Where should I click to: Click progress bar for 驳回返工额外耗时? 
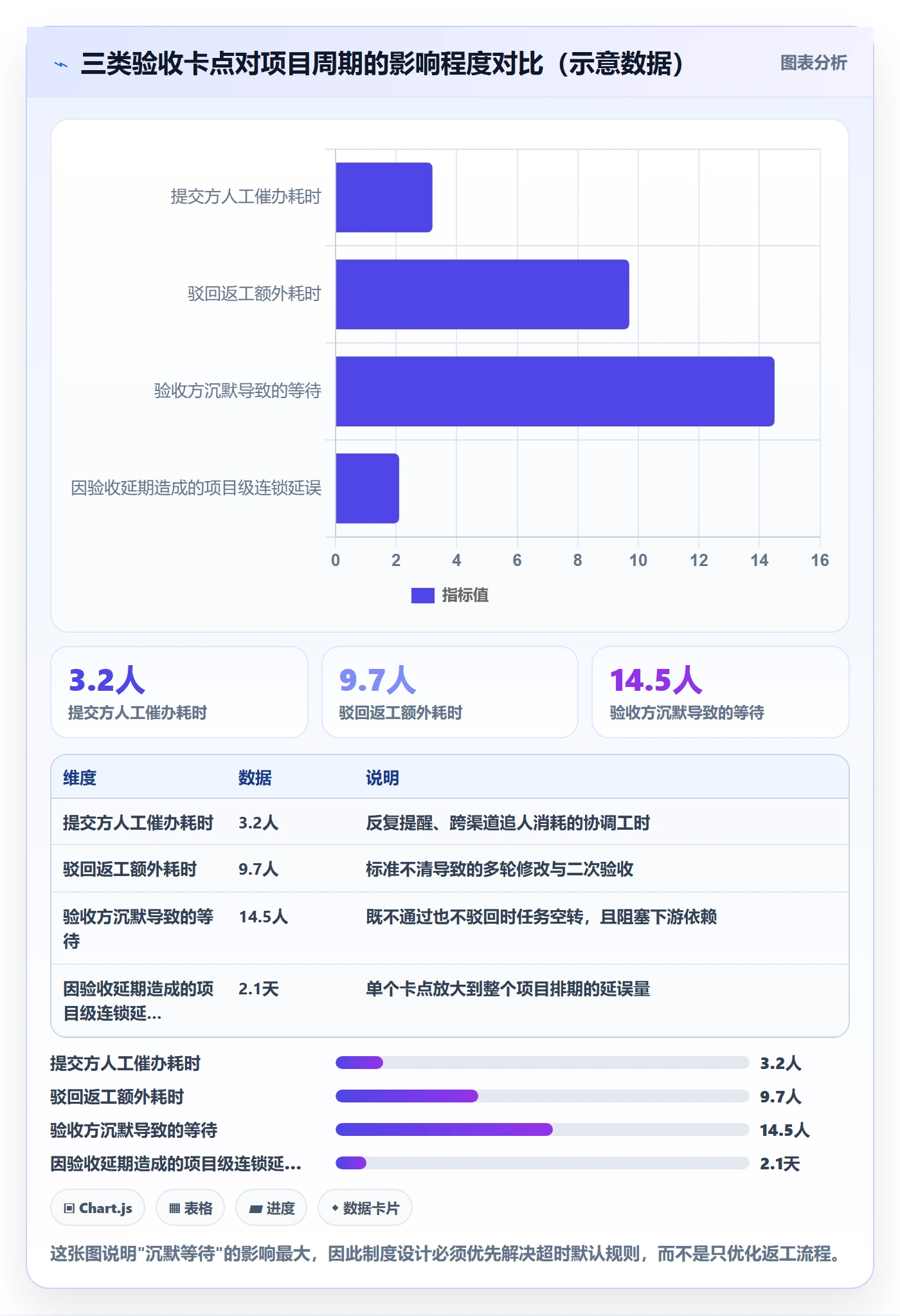coord(542,1097)
